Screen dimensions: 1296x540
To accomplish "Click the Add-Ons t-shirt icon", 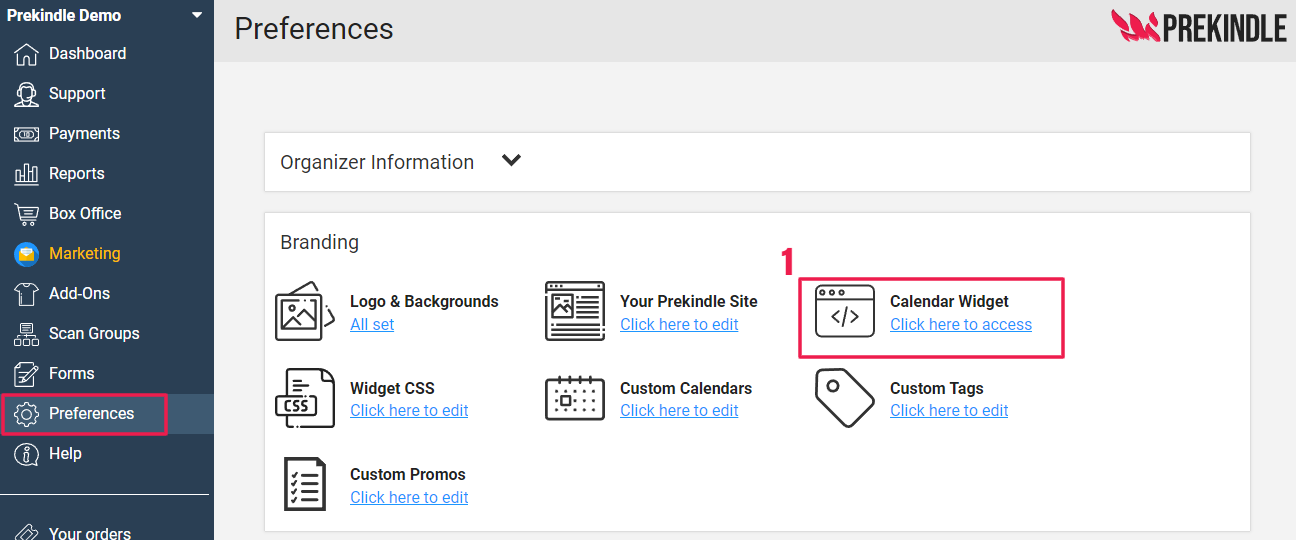I will (x=27, y=294).
